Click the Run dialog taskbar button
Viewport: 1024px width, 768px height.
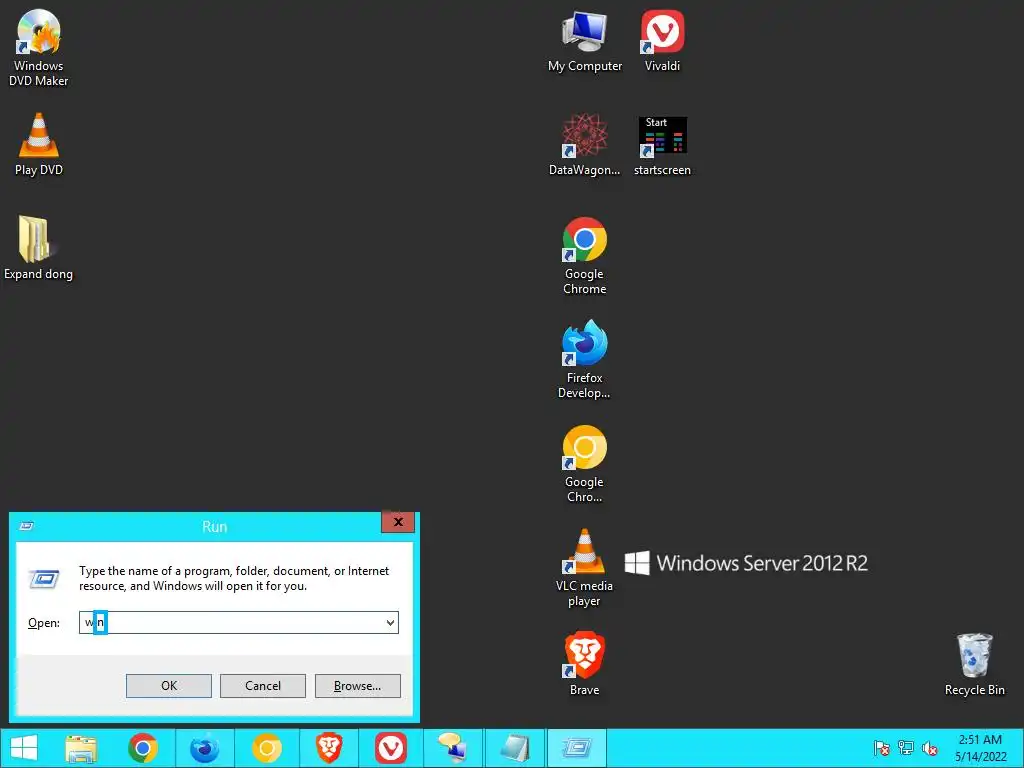point(577,748)
